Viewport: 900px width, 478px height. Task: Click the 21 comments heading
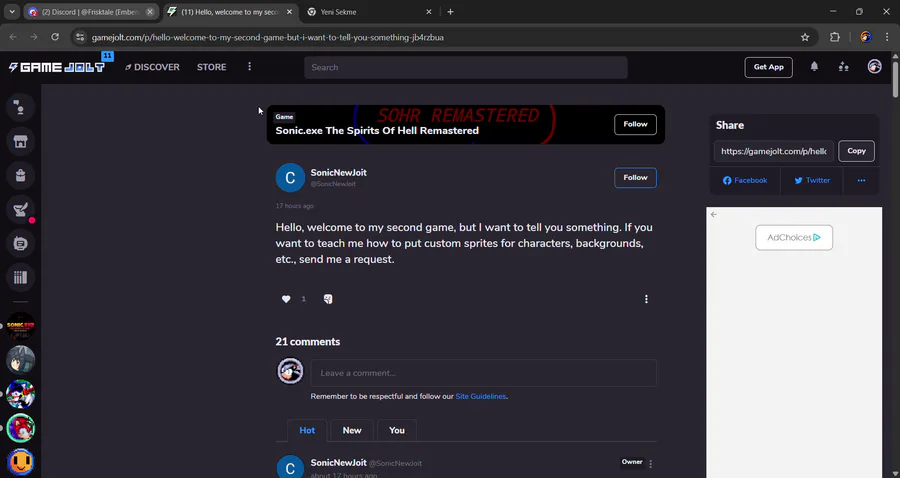pyautogui.click(x=308, y=341)
